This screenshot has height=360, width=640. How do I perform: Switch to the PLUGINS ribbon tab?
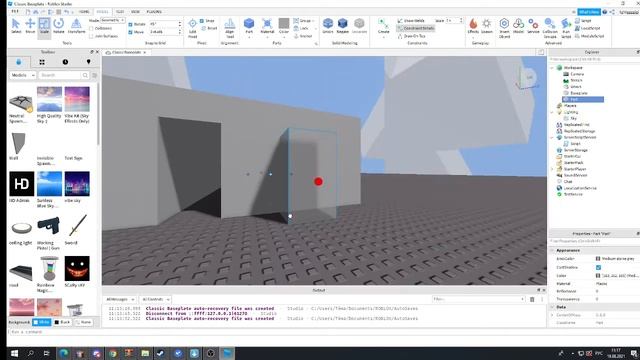pyautogui.click(x=154, y=12)
